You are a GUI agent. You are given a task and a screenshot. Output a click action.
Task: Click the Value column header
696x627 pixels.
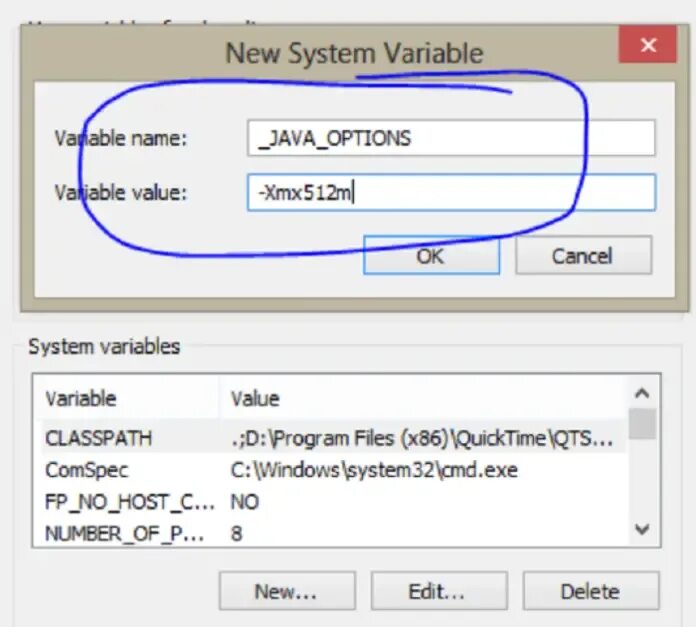pyautogui.click(x=424, y=398)
